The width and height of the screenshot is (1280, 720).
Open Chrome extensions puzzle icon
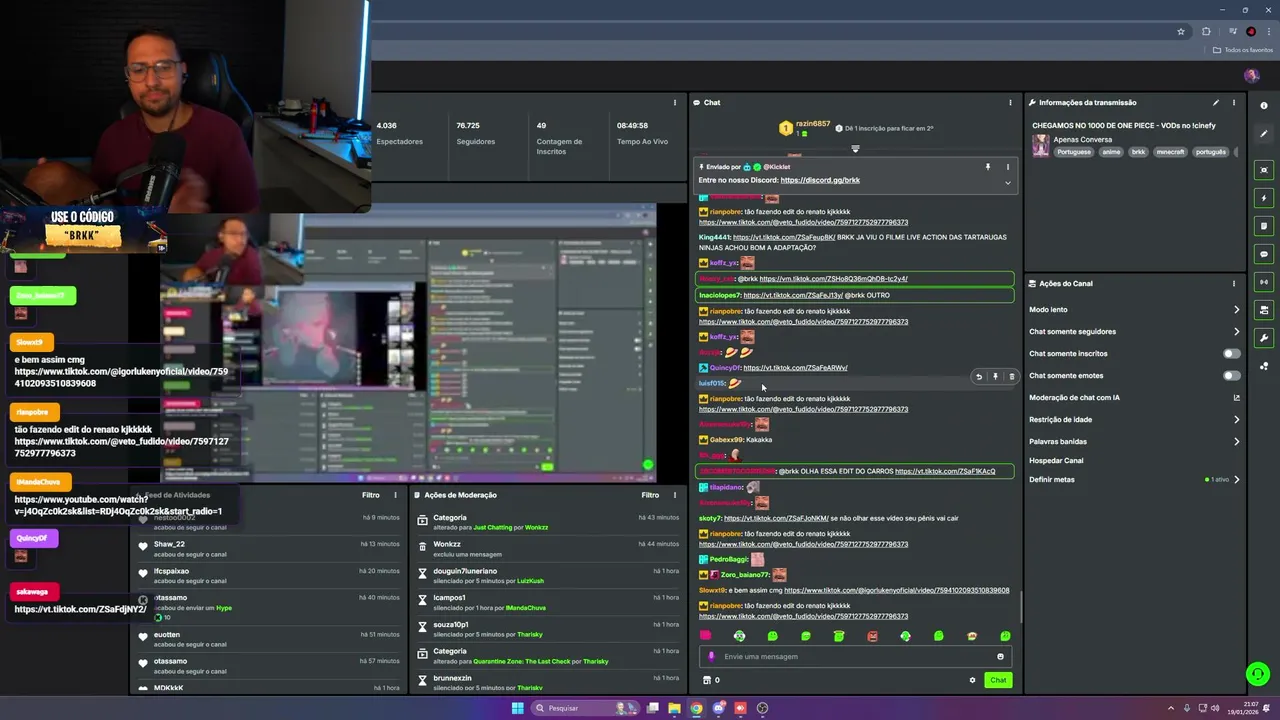(1206, 31)
